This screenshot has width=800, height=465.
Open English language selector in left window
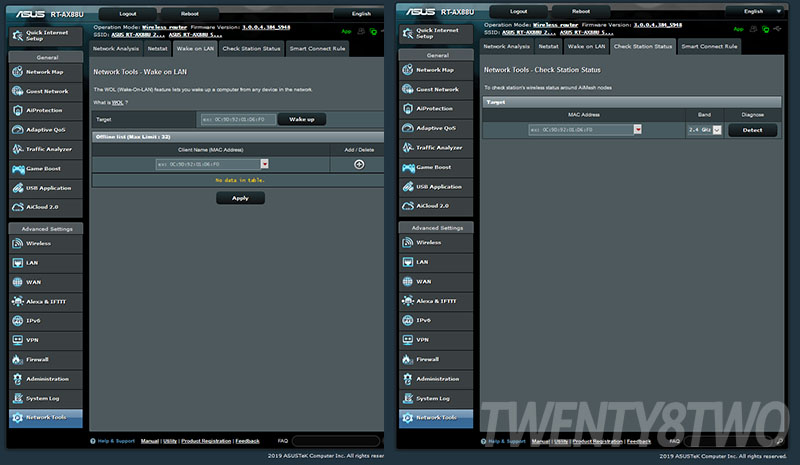(x=360, y=14)
